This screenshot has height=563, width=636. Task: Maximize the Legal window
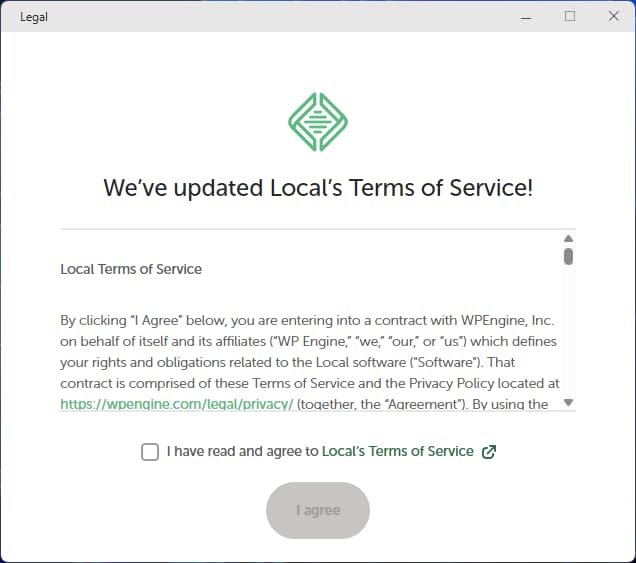[x=570, y=16]
